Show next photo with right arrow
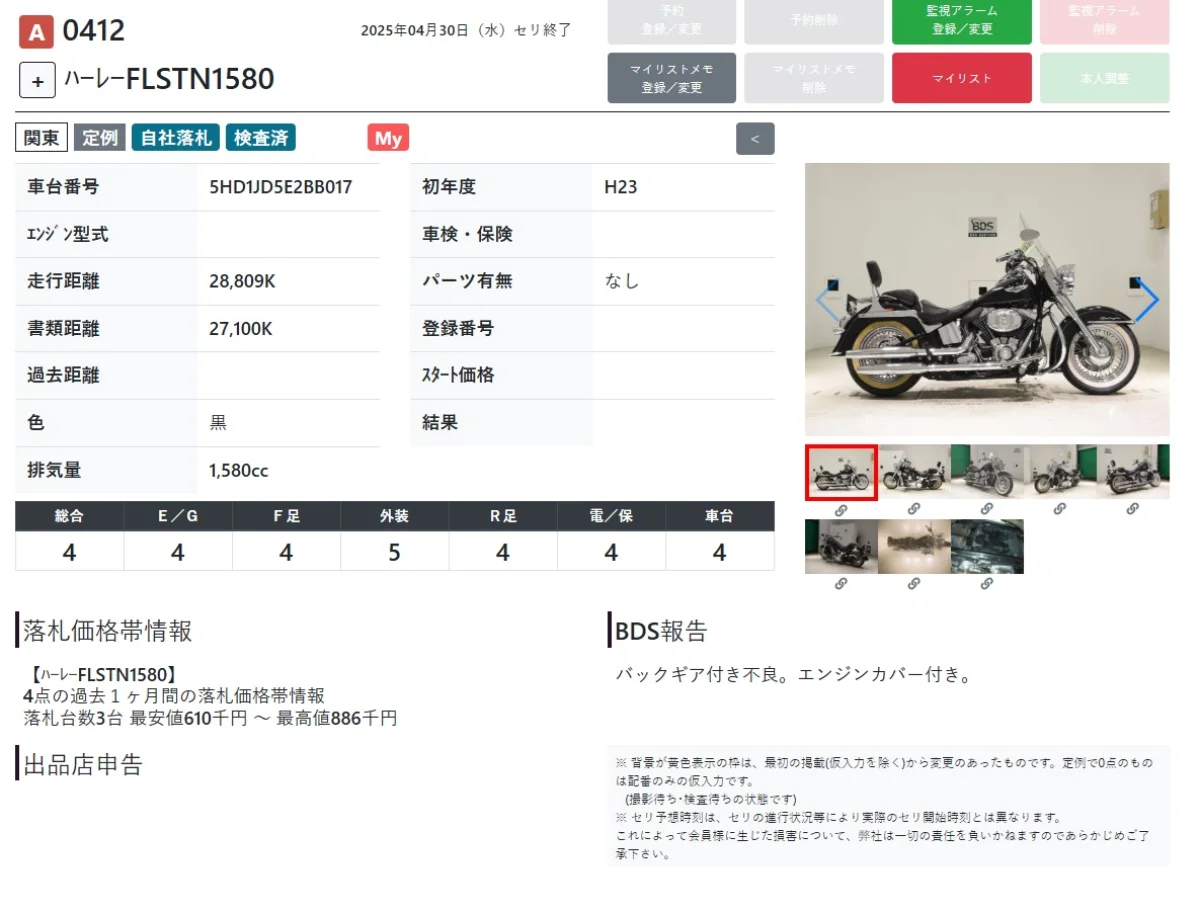1200x914 pixels. pyautogui.click(x=1147, y=300)
